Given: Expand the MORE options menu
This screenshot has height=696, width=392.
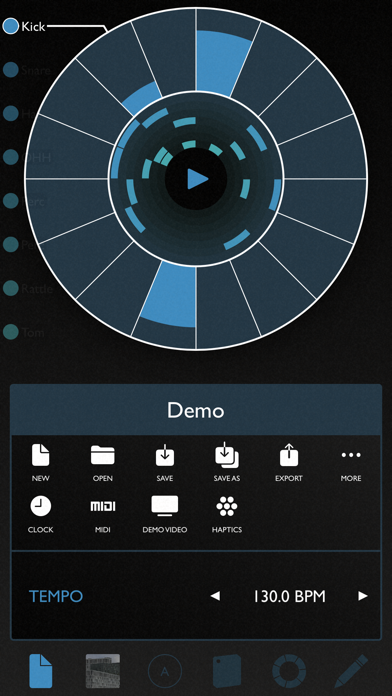Looking at the screenshot, I should 351,455.
